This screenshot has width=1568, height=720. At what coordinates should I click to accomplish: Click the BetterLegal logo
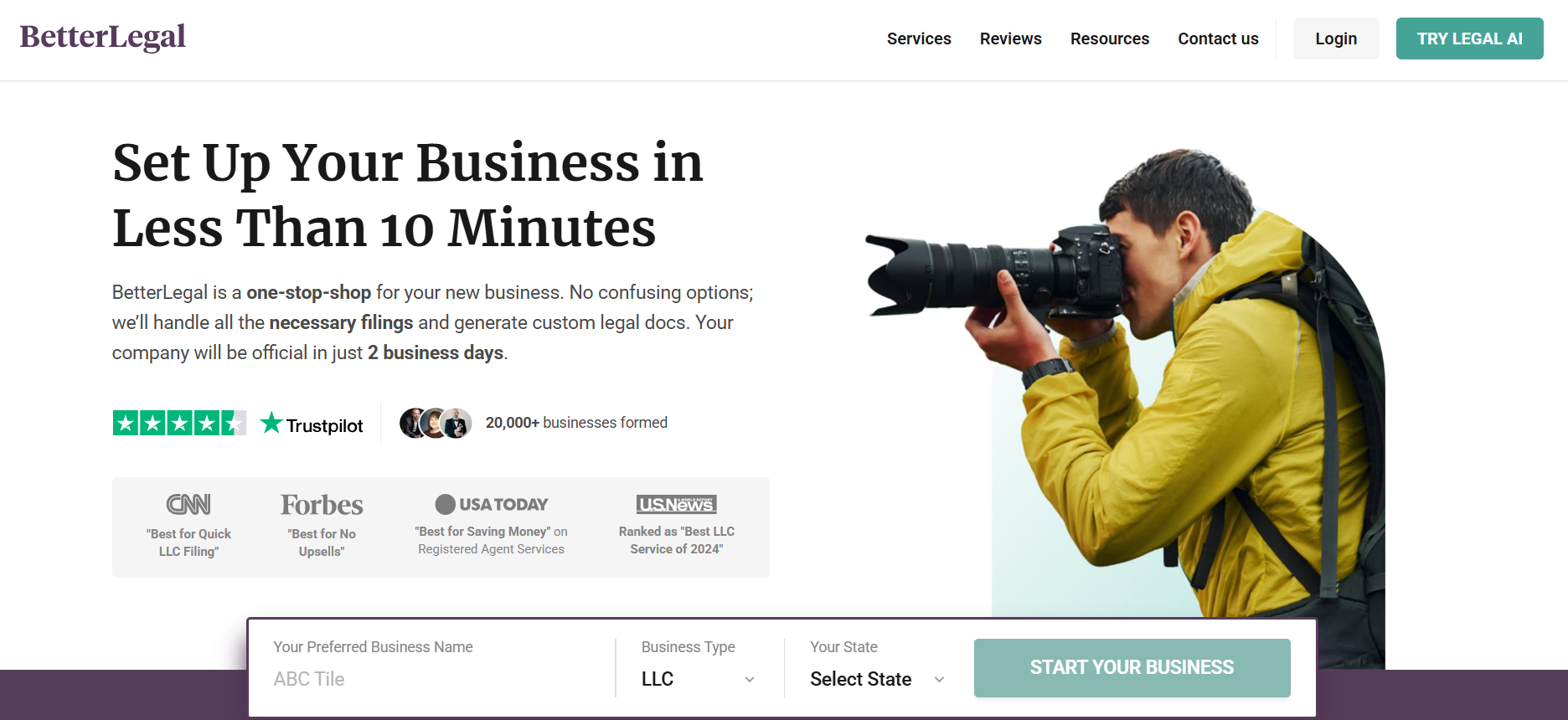(x=103, y=38)
